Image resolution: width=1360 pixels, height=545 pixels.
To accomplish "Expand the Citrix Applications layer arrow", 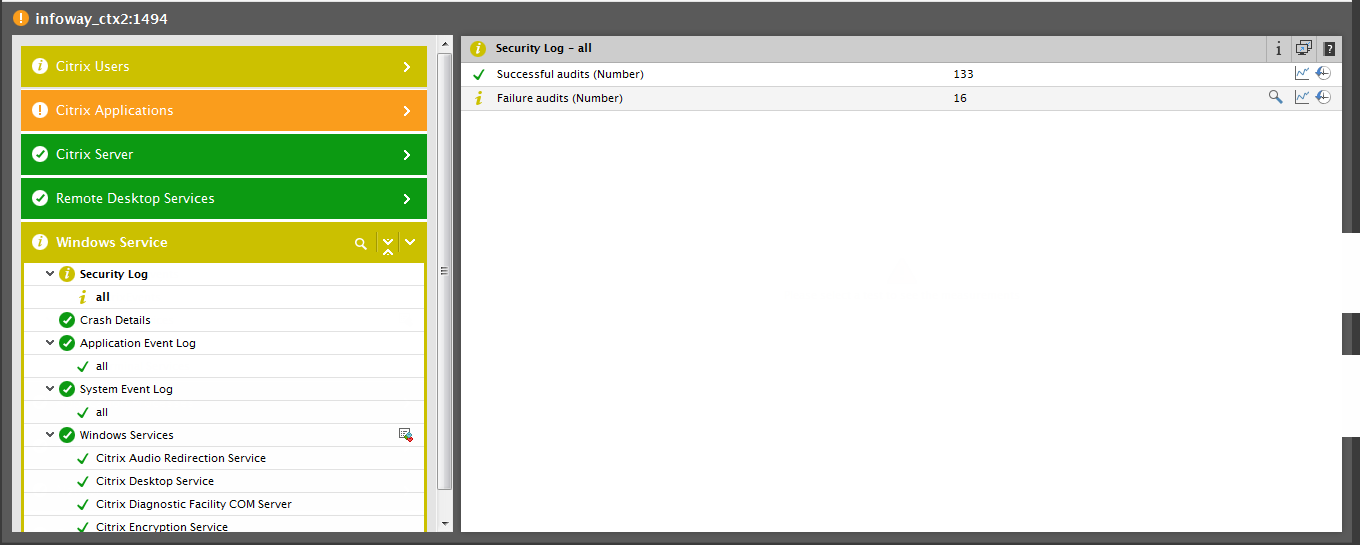I will (x=407, y=111).
